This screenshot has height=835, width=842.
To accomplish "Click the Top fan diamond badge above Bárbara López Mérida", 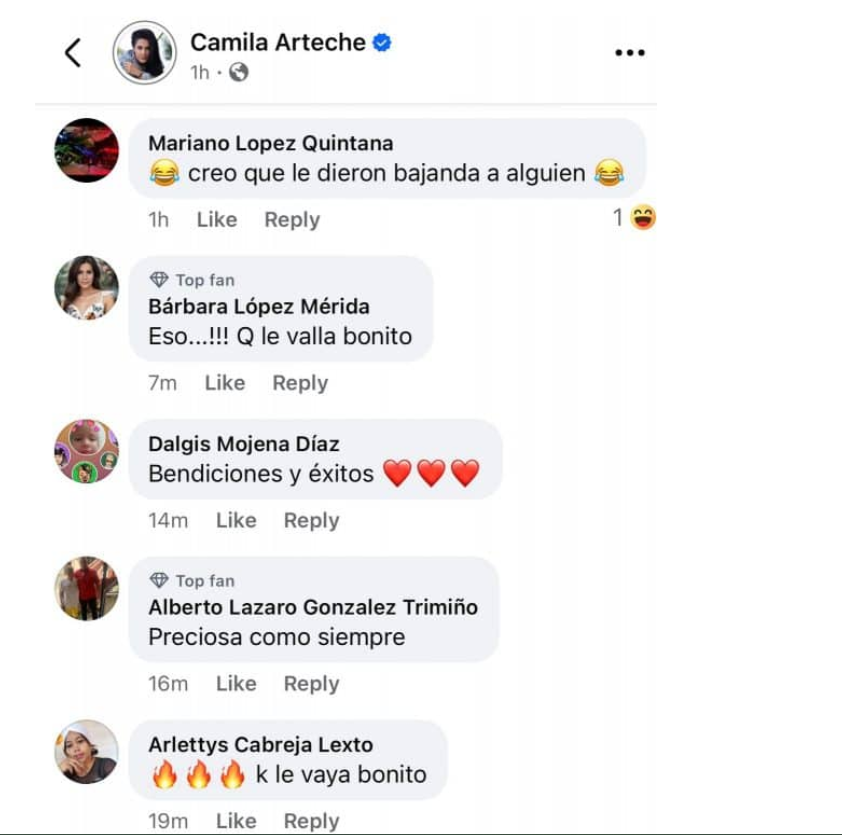I will [192, 280].
